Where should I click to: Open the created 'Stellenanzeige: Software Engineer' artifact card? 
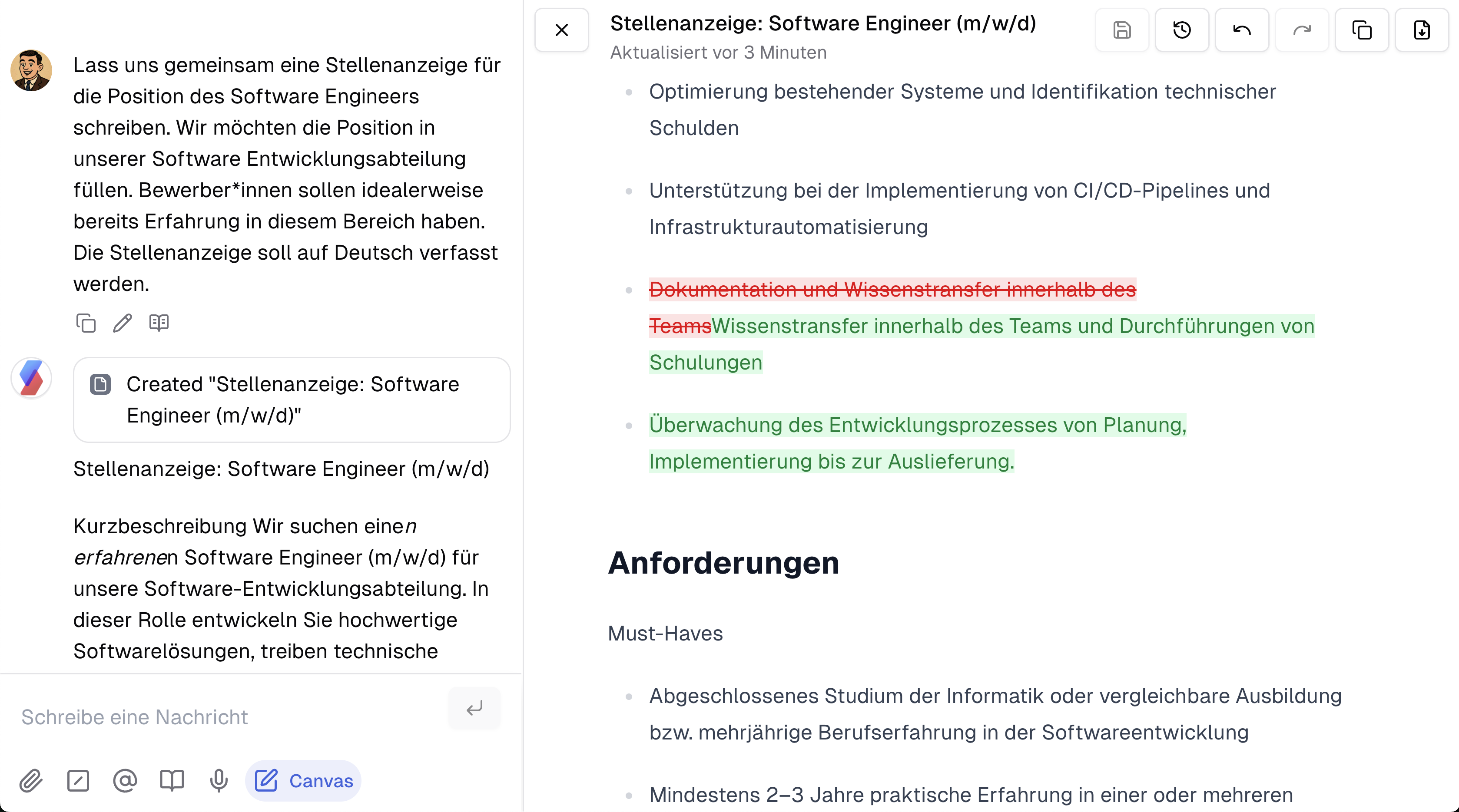[291, 399]
